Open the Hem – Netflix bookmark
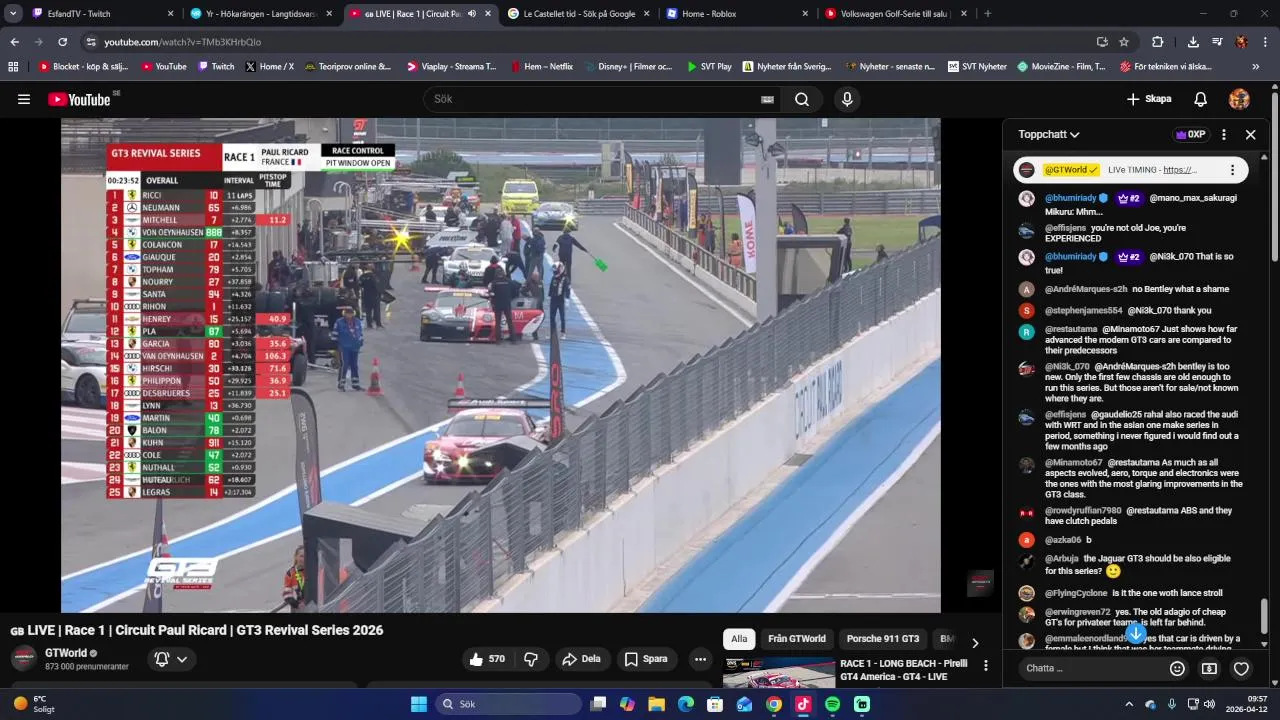Screen dimensions: 1280x720 coord(541,67)
